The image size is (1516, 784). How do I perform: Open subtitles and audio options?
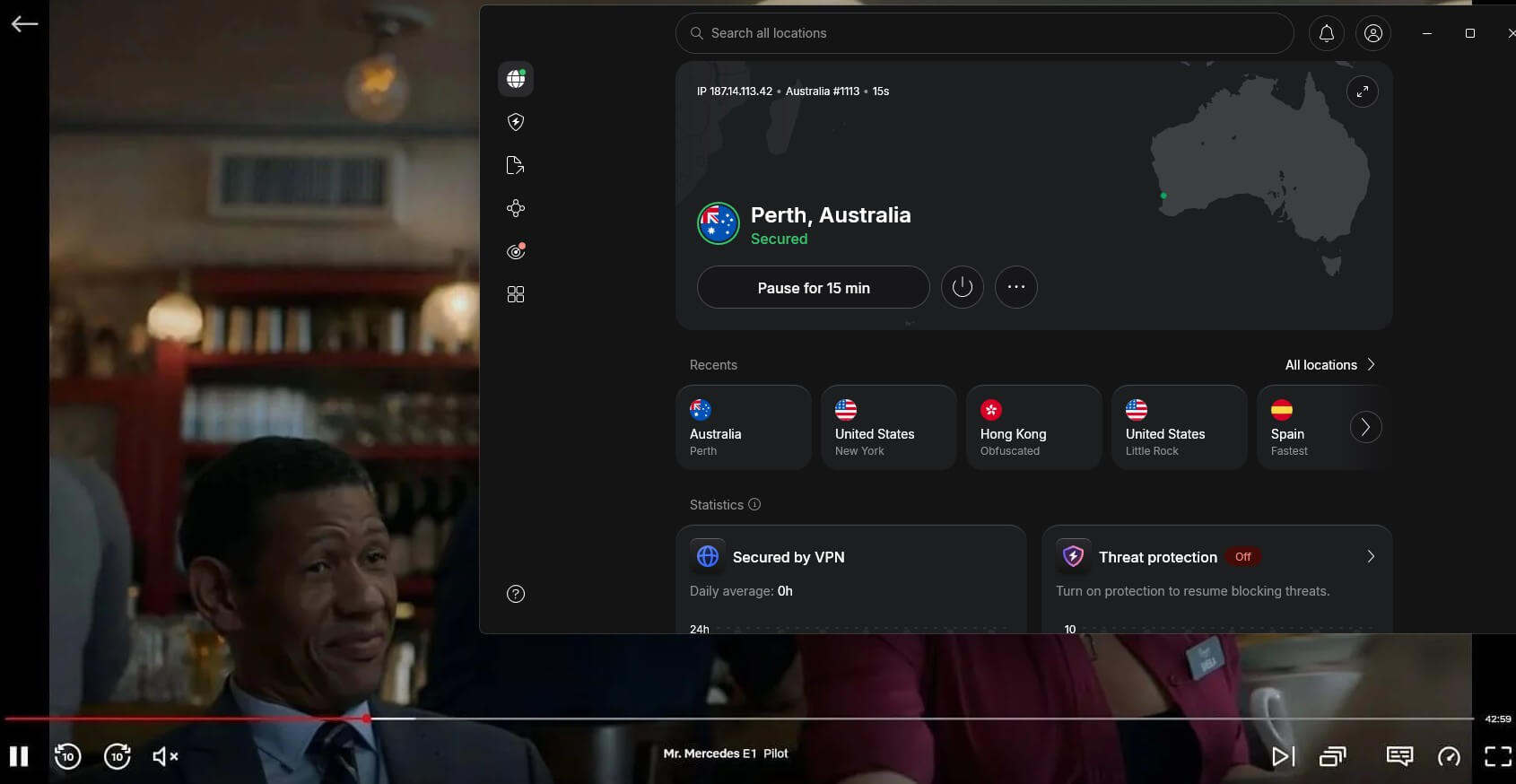tap(1399, 756)
